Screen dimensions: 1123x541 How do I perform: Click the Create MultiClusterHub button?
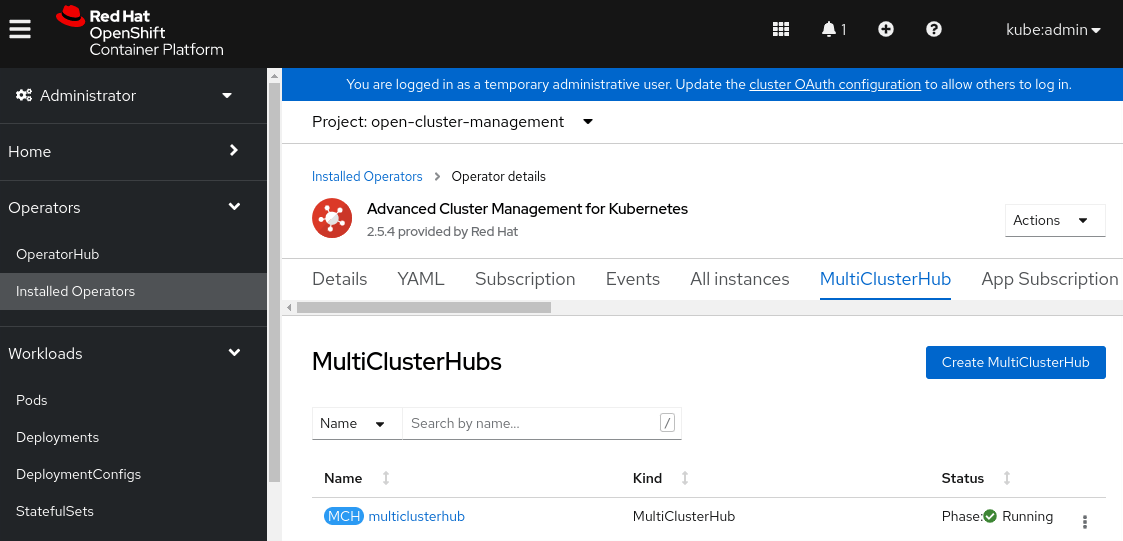coord(1015,362)
